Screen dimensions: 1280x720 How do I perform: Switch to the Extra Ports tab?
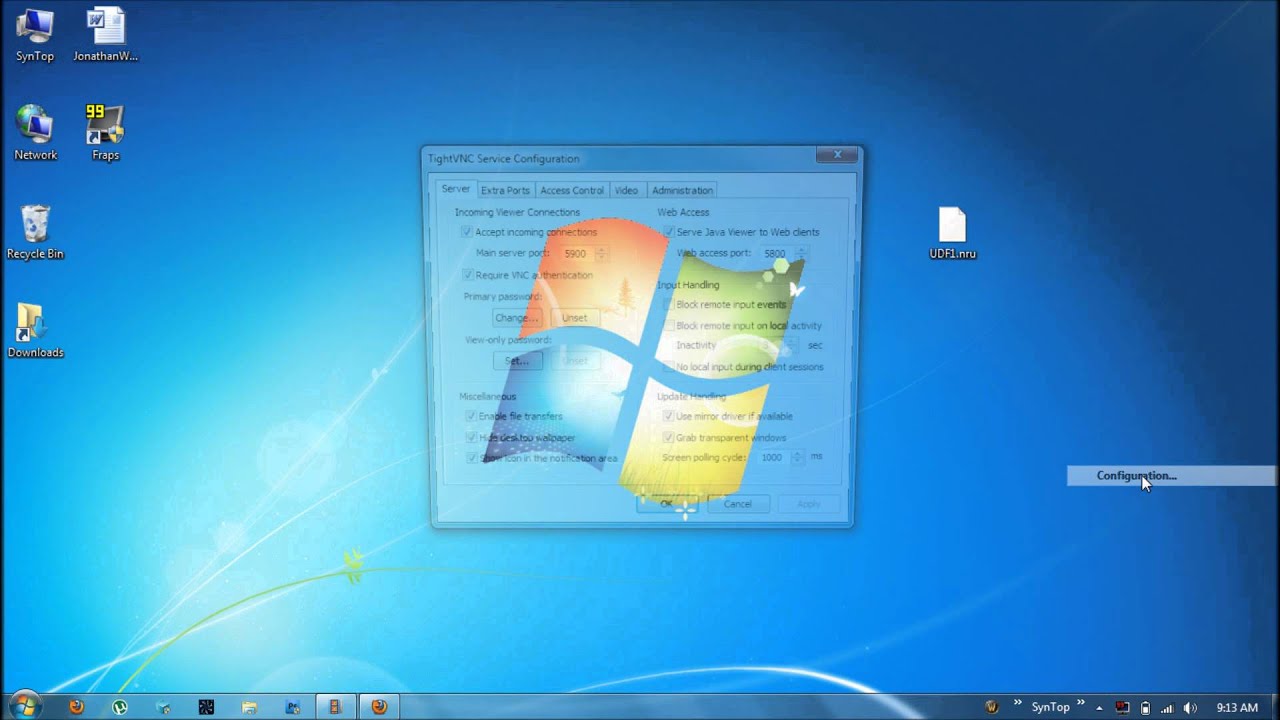[505, 190]
